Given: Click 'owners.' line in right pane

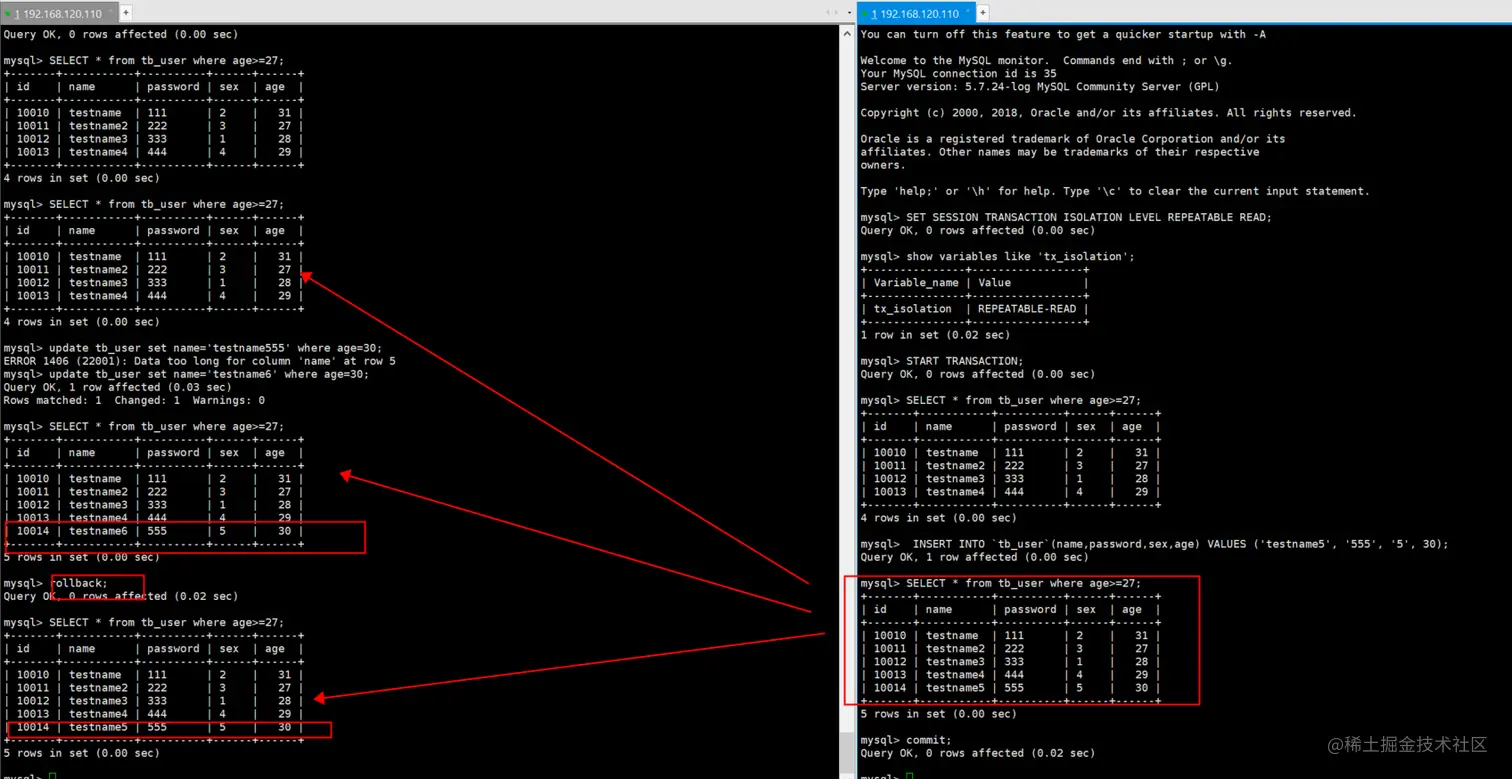Looking at the screenshot, I should click(883, 165).
